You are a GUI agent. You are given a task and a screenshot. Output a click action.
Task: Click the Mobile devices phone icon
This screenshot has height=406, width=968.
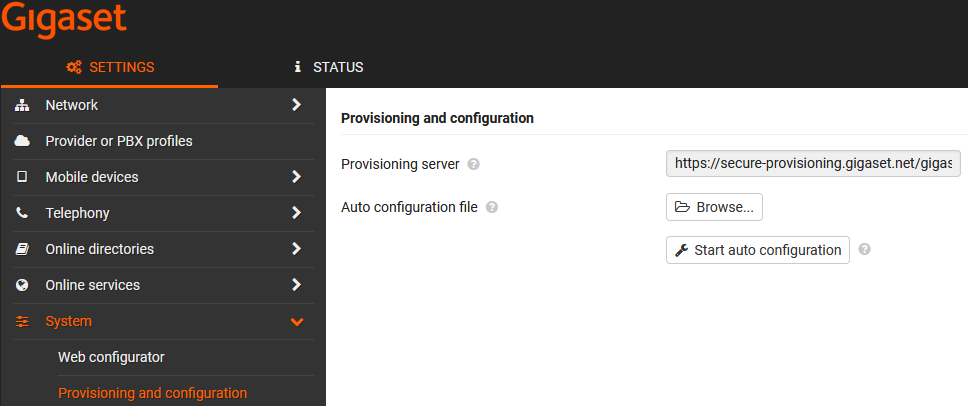[x=22, y=177]
